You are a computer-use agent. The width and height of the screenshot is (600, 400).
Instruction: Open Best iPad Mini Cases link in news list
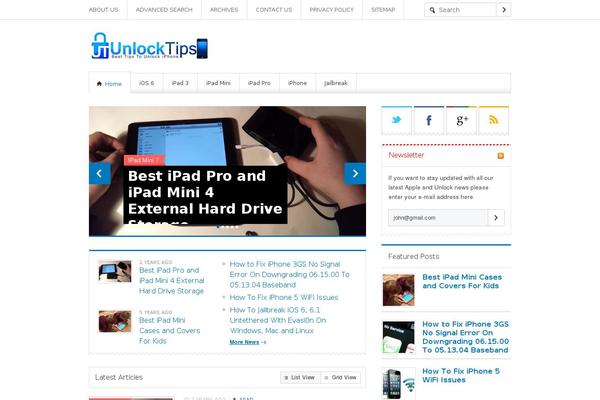coord(170,330)
